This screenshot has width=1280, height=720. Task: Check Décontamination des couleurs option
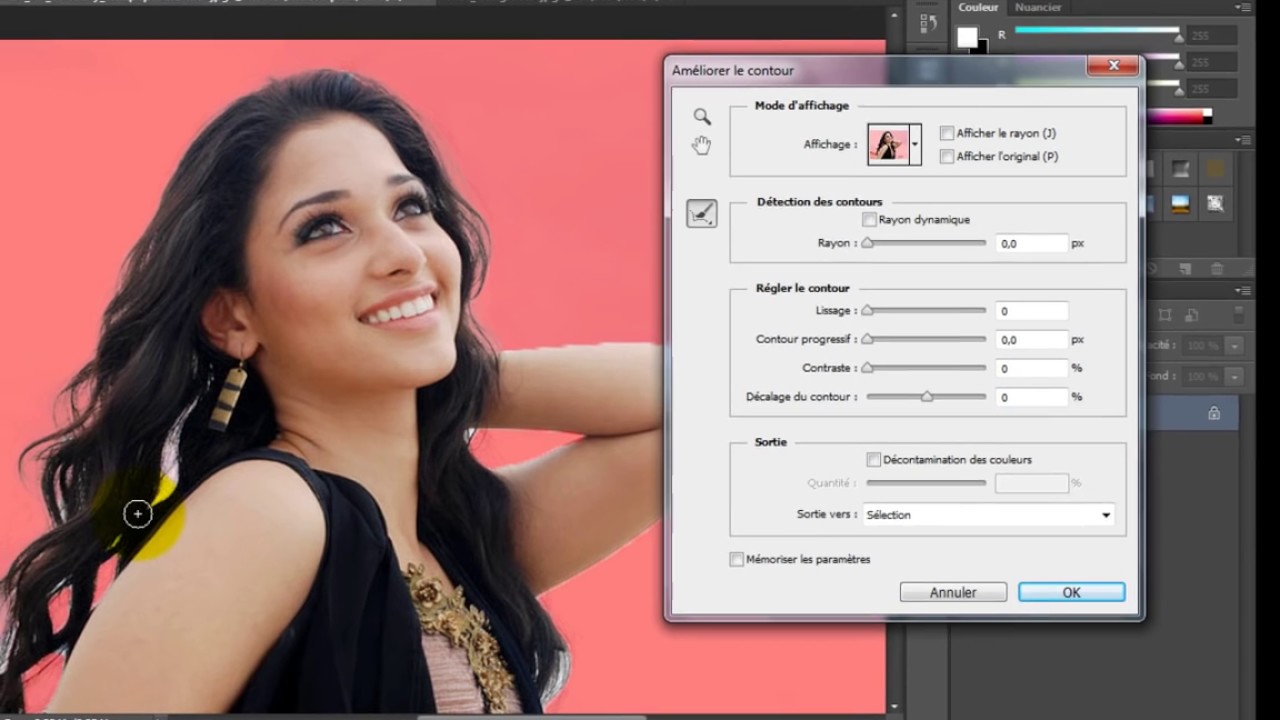pos(874,460)
